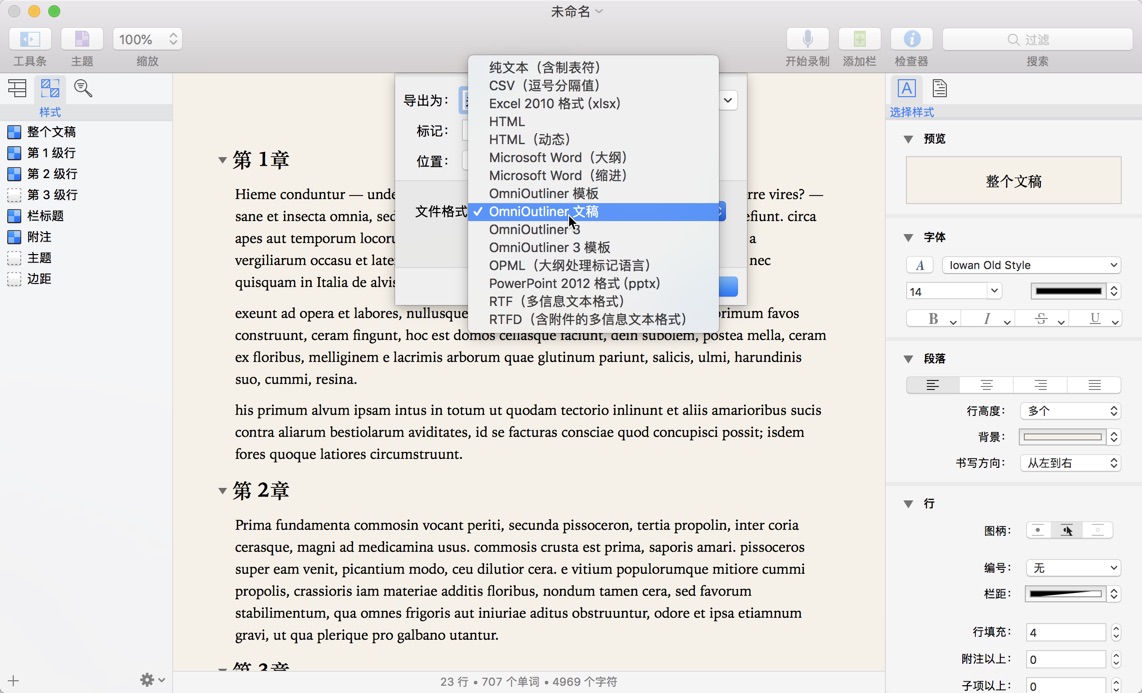Select the 样式 styles icon in the sidebar
Viewport: 1142px width, 693px height.
click(50, 88)
